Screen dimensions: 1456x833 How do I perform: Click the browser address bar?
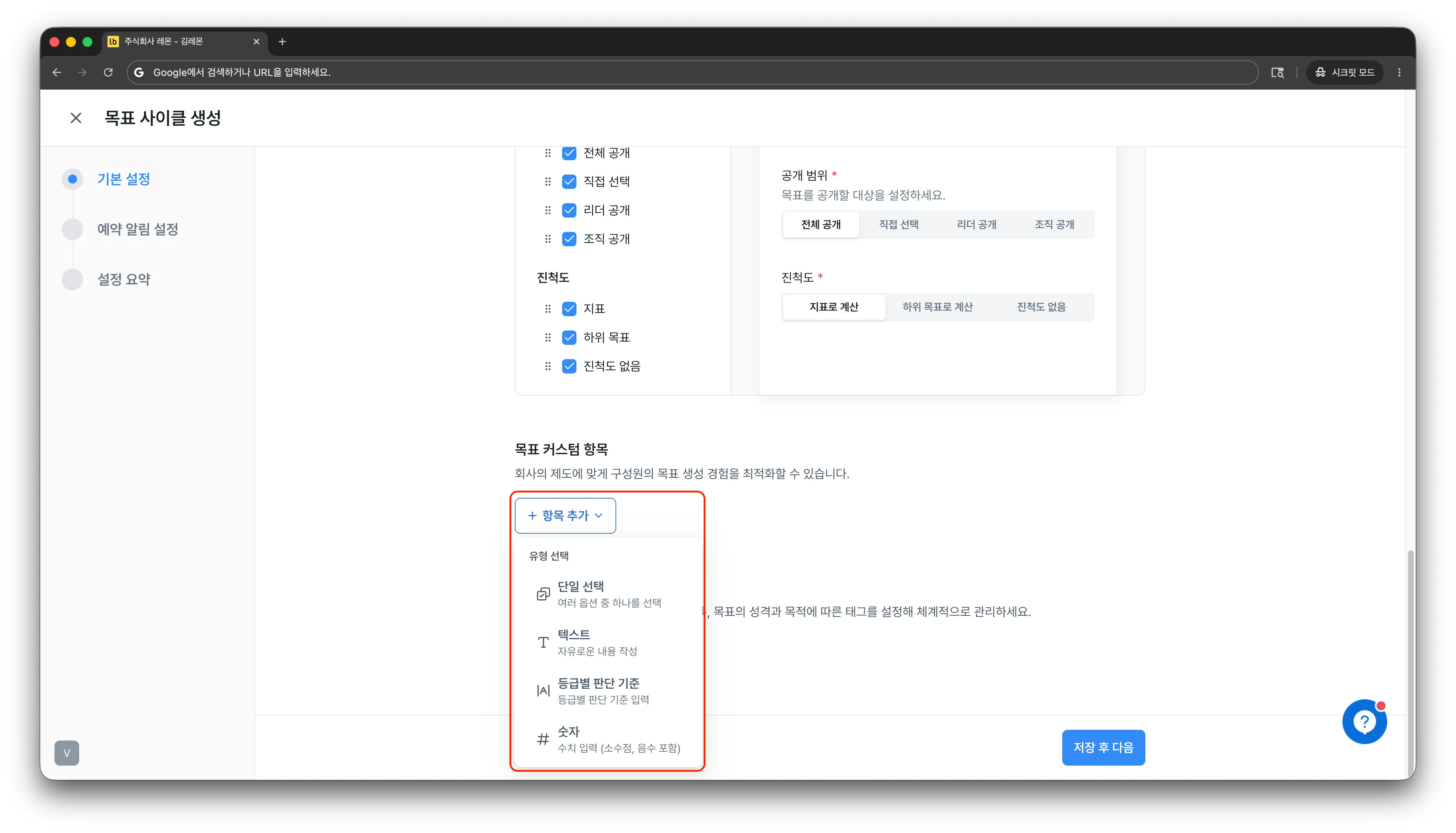pyautogui.click(x=692, y=72)
